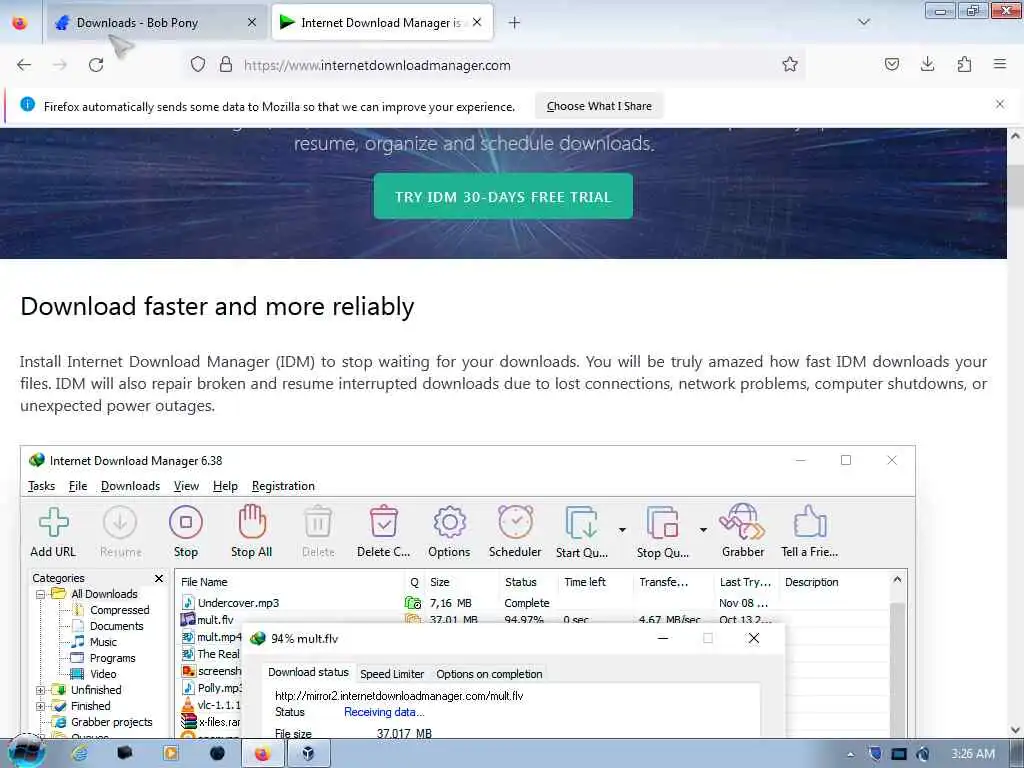Click the Tell a Frie... thumbs-up icon
Viewport: 1024px width, 768px height.
pos(810,522)
